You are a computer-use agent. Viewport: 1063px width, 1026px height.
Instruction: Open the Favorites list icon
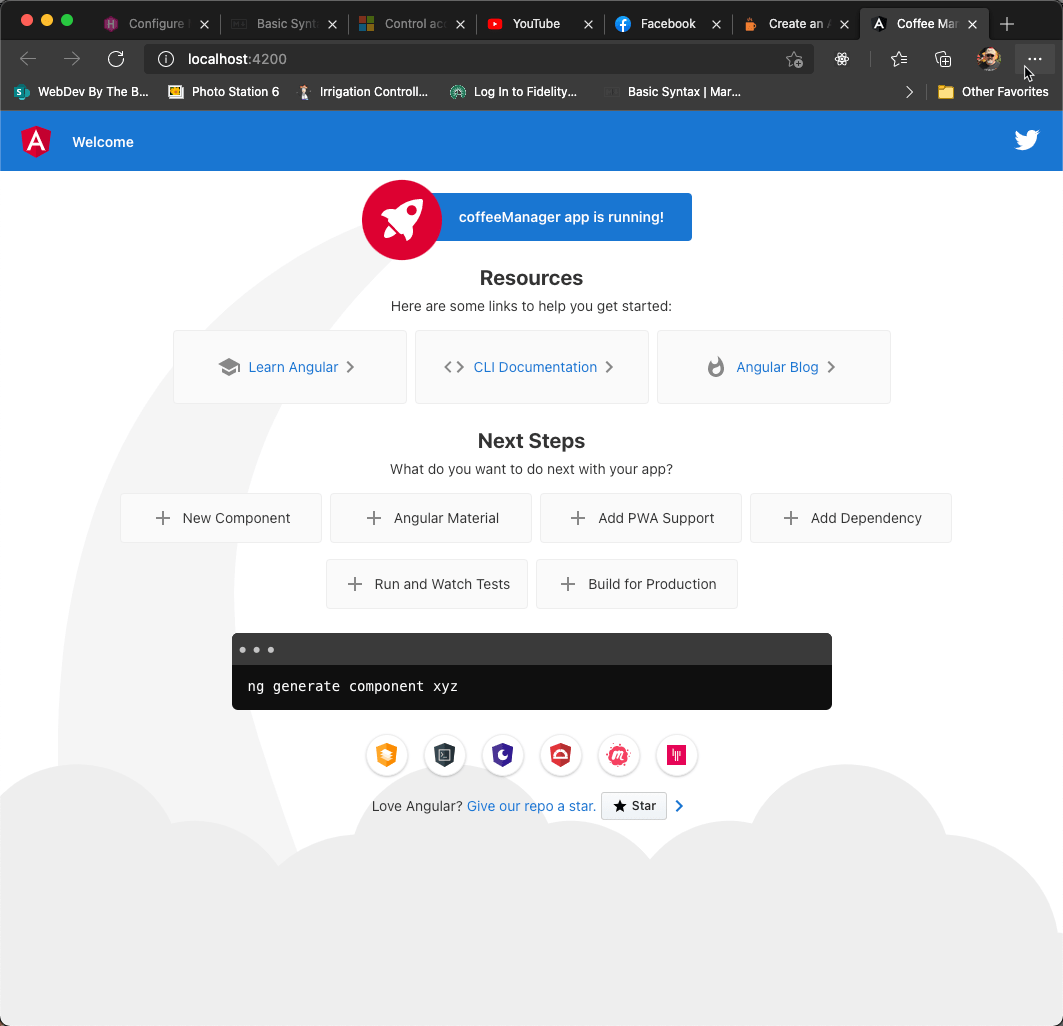(x=899, y=59)
